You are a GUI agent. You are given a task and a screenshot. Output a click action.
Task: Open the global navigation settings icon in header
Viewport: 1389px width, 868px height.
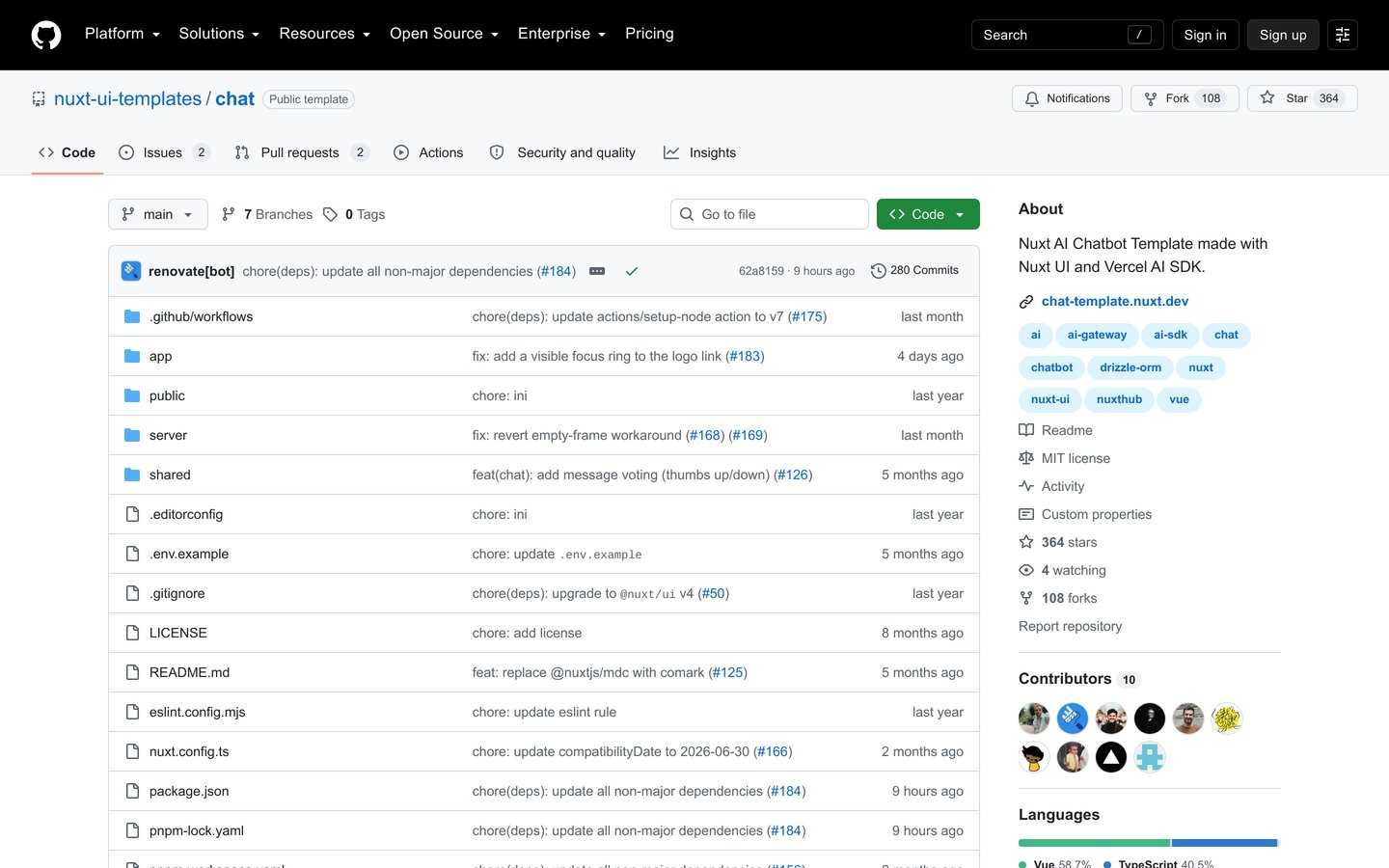1343,35
